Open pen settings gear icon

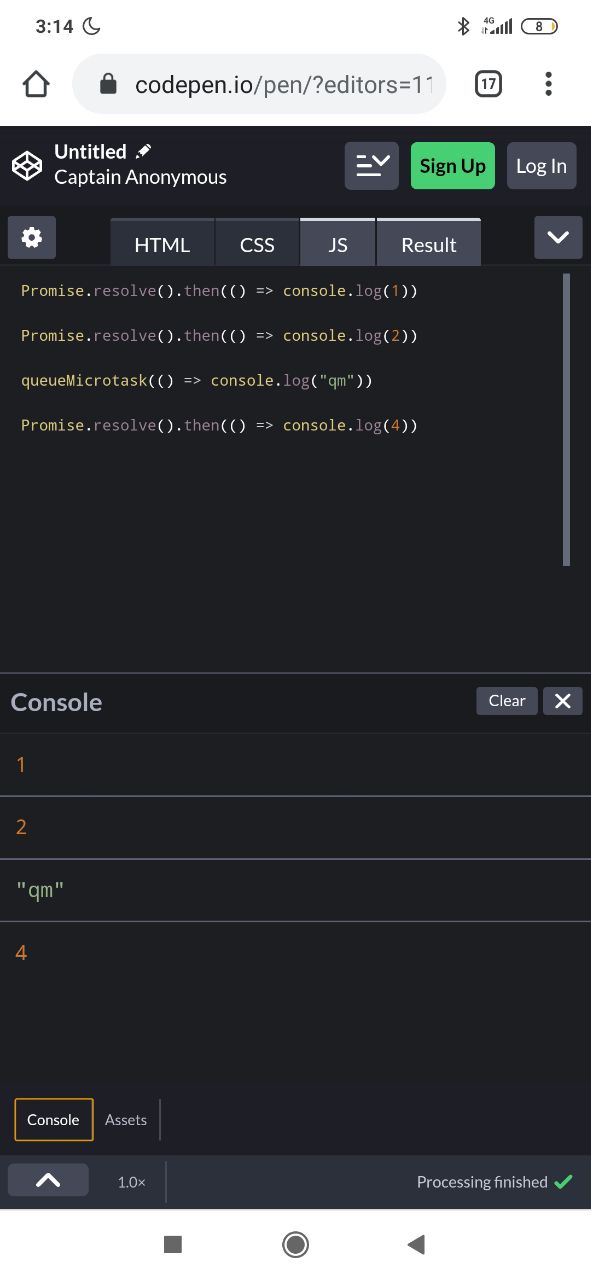coord(32,237)
